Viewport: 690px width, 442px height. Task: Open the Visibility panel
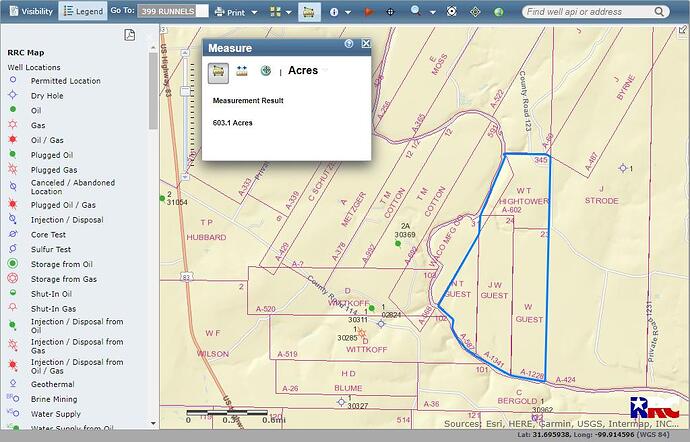31,11
